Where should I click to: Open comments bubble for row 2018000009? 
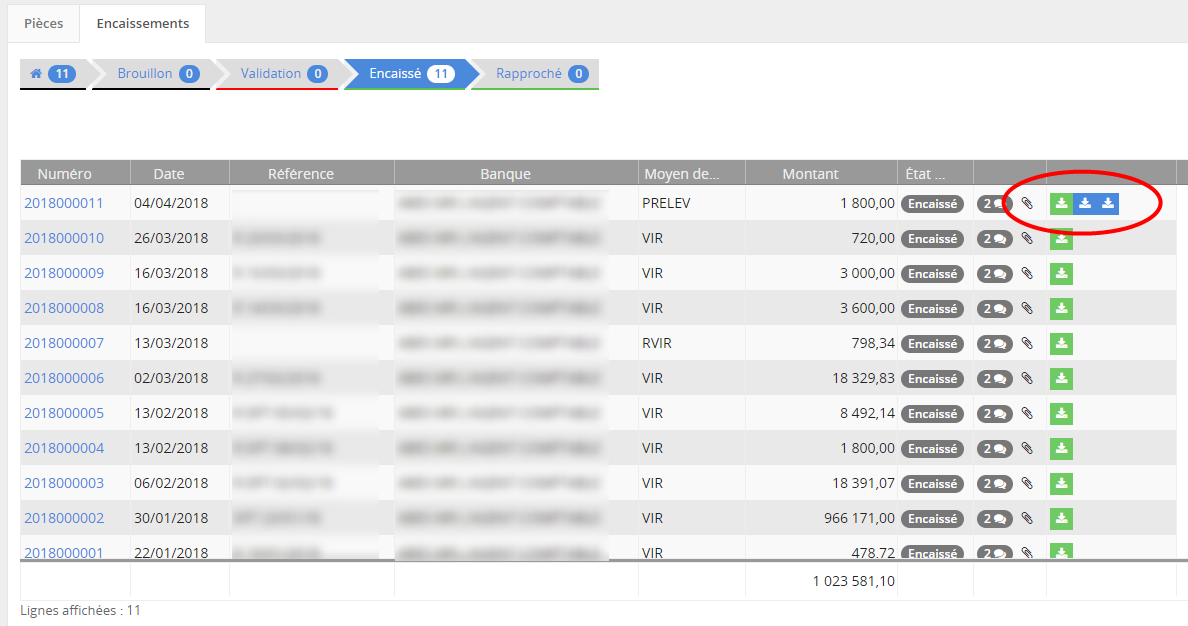[994, 274]
